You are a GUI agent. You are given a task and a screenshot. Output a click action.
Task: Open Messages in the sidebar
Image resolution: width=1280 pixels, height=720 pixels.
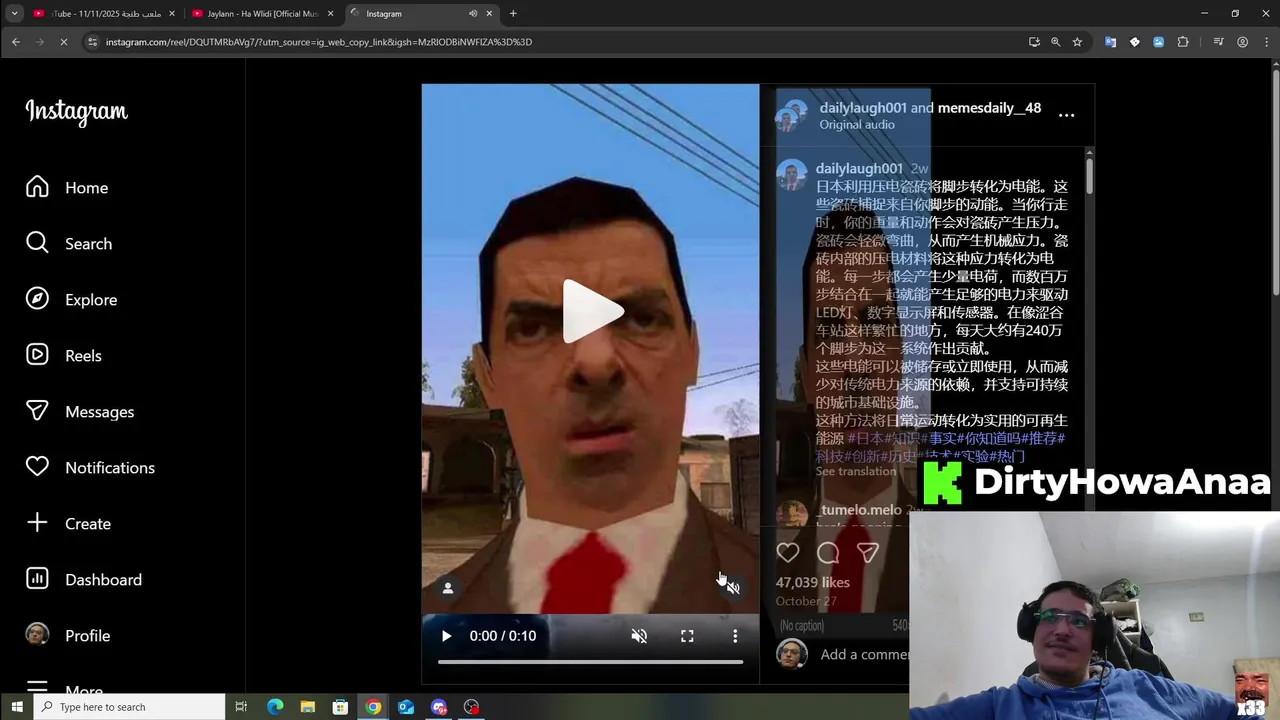pos(80,412)
